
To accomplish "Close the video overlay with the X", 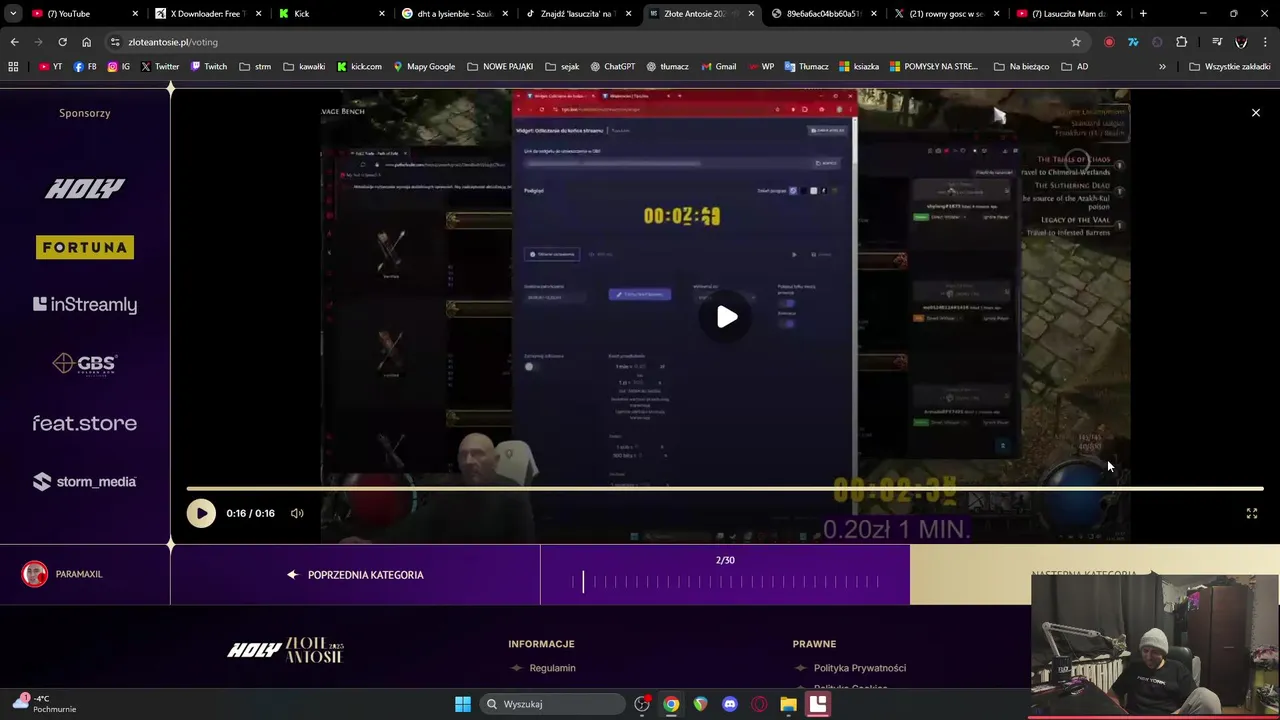I will click(1256, 113).
